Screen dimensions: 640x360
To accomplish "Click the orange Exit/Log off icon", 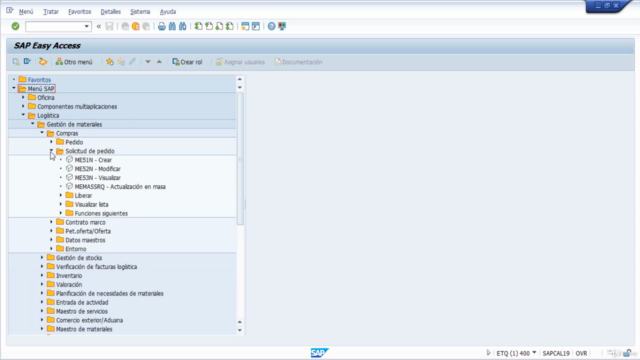I will point(136,27).
